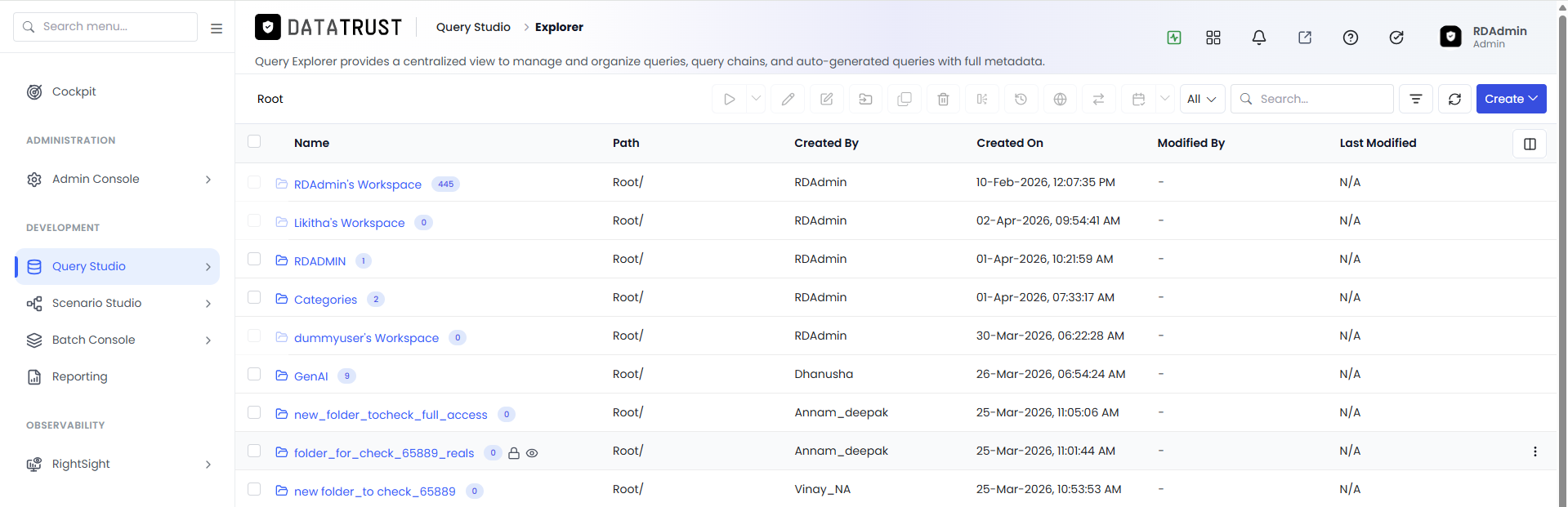Collapse the sidebar with hamburger icon
This screenshot has width=1568, height=507.
tap(217, 28)
